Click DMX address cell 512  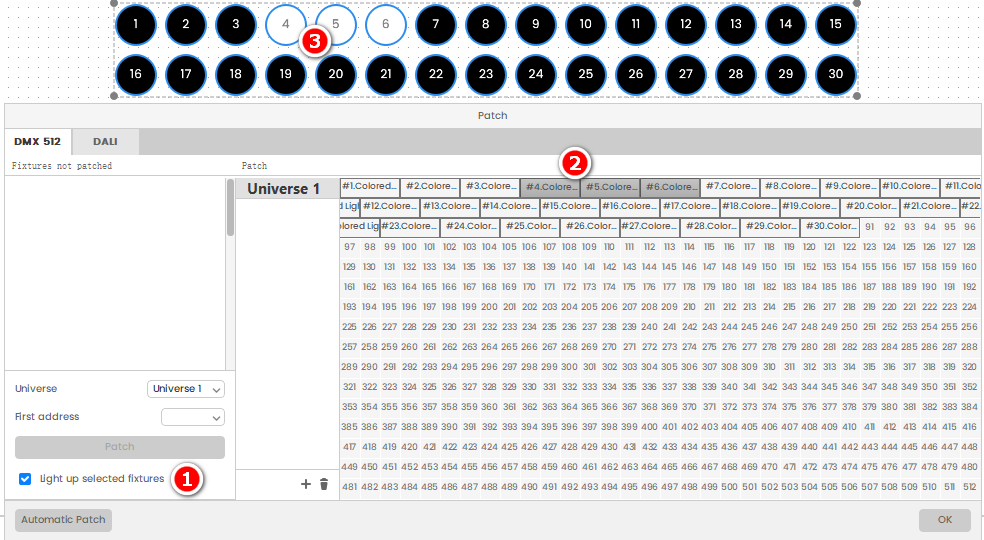[968, 487]
